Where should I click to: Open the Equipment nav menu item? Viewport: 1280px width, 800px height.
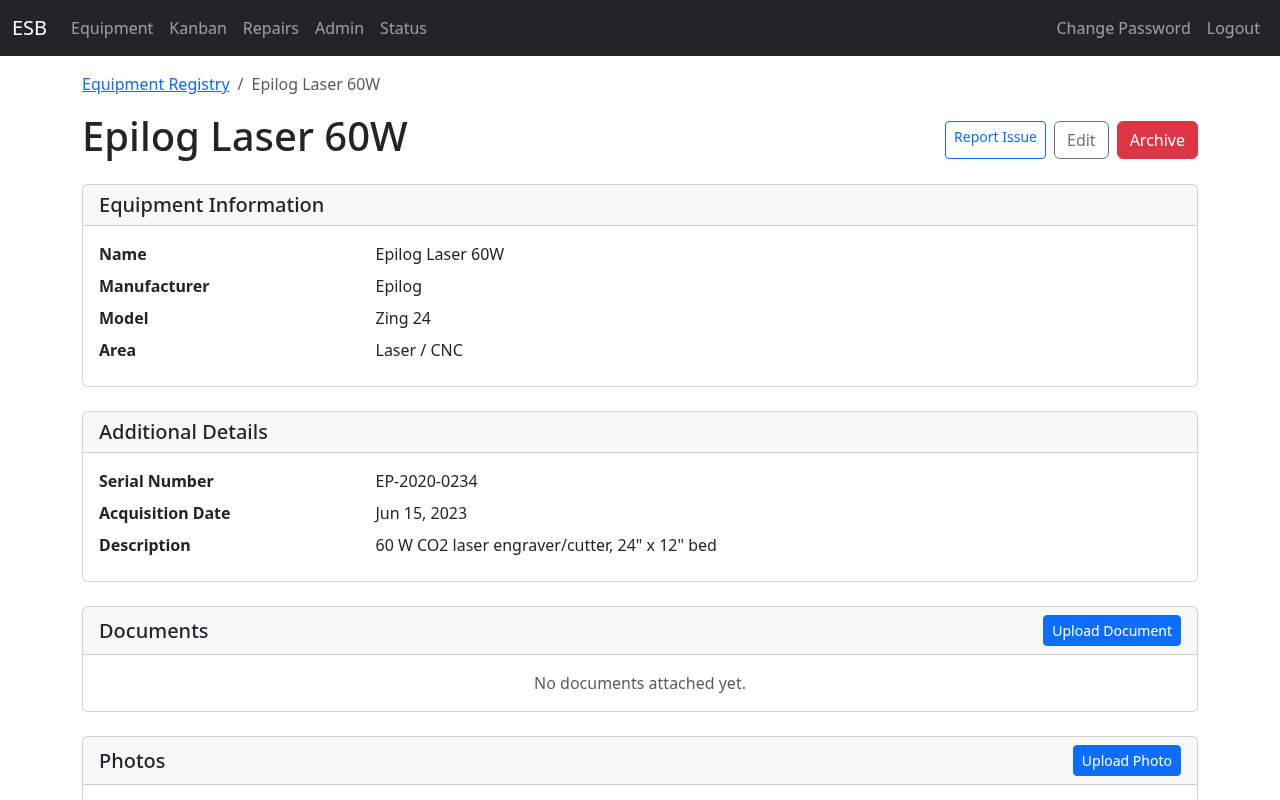coord(112,28)
